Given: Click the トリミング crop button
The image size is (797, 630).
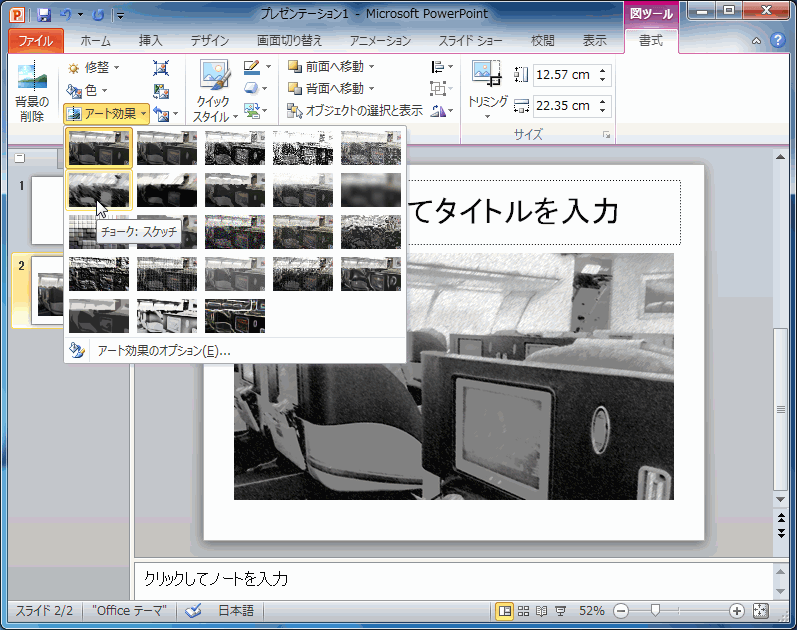Looking at the screenshot, I should [x=487, y=91].
